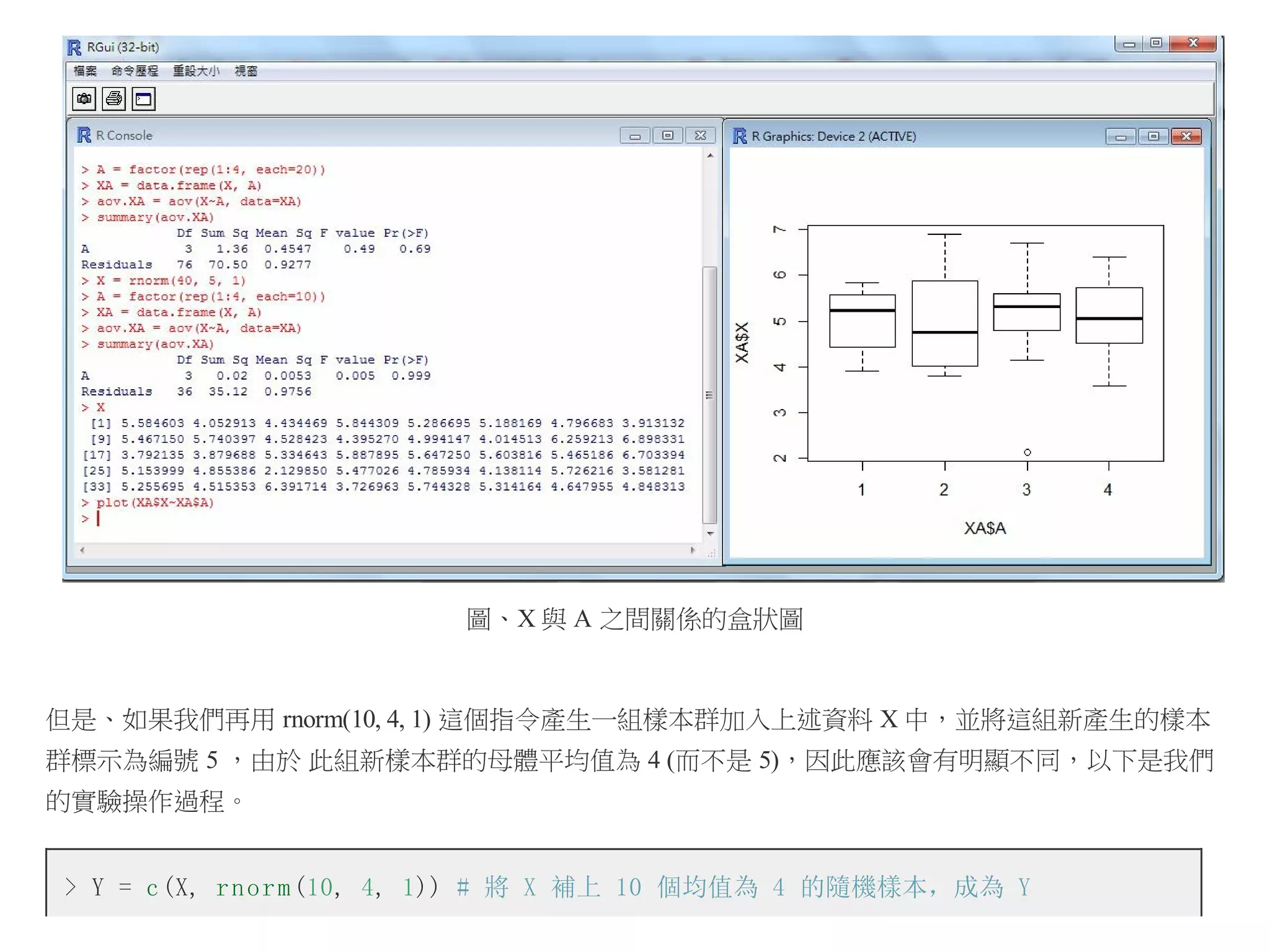Click the console horizontal scroll left arrow

(82, 550)
